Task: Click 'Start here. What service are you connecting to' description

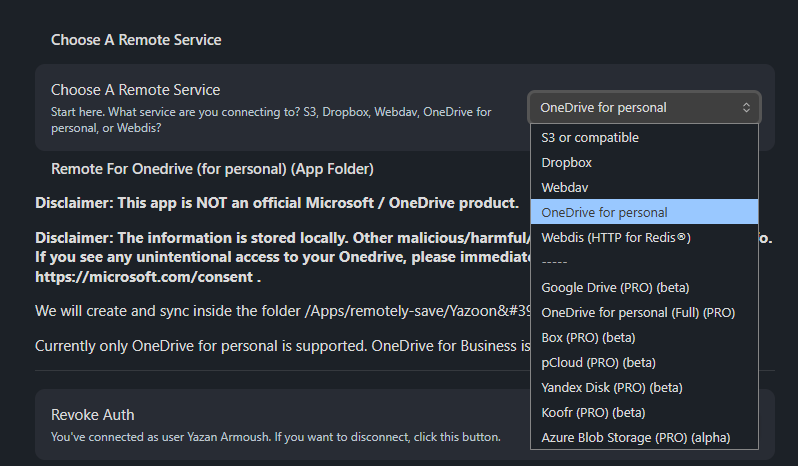Action: click(x=271, y=120)
